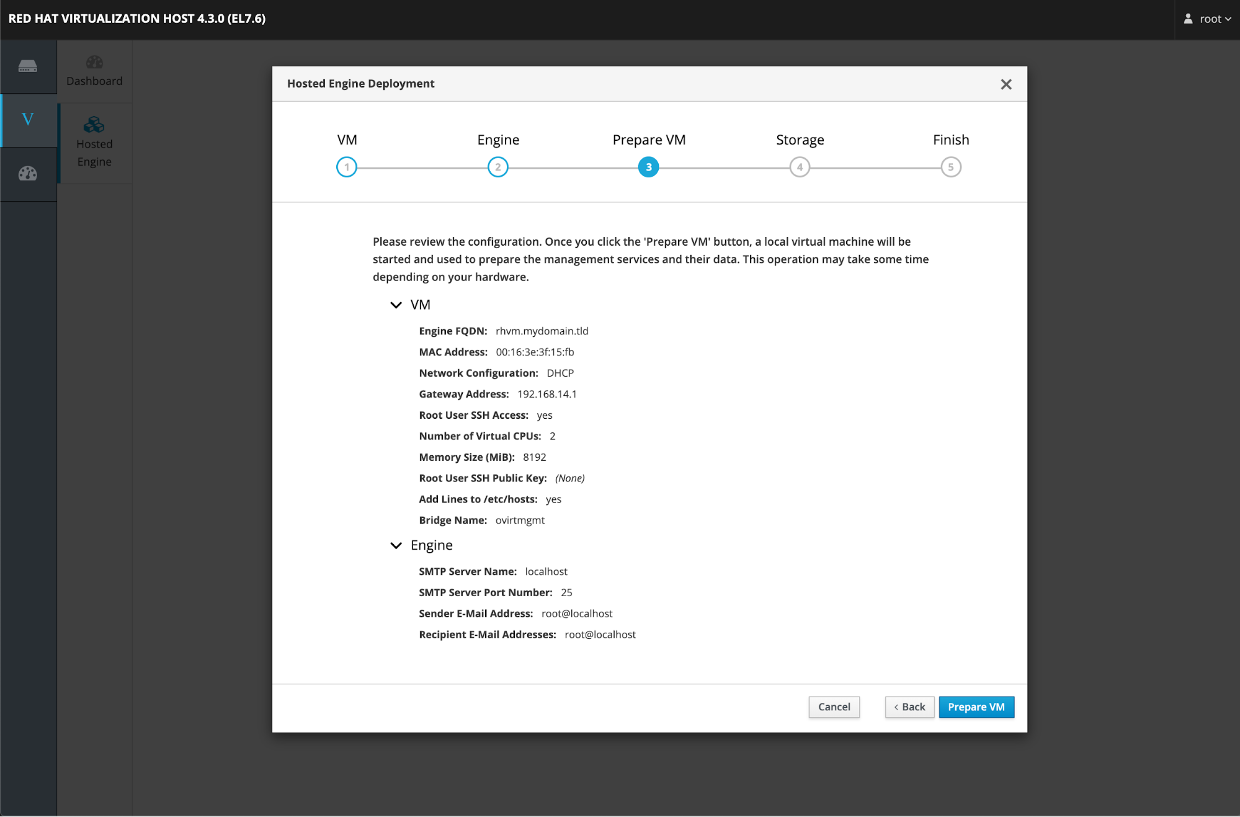Screen dimensions: 1240x817
Task: Select step 3 Prepare VM circle
Action: pos(649,167)
